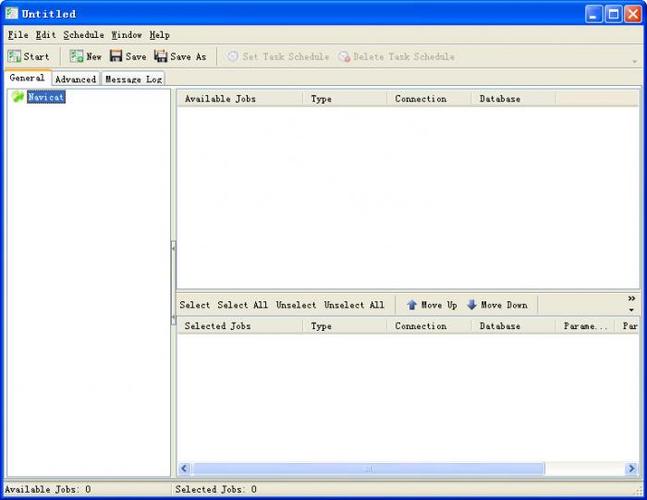This screenshot has height=500, width=647.
Task: Click the Select button
Action: [194, 305]
